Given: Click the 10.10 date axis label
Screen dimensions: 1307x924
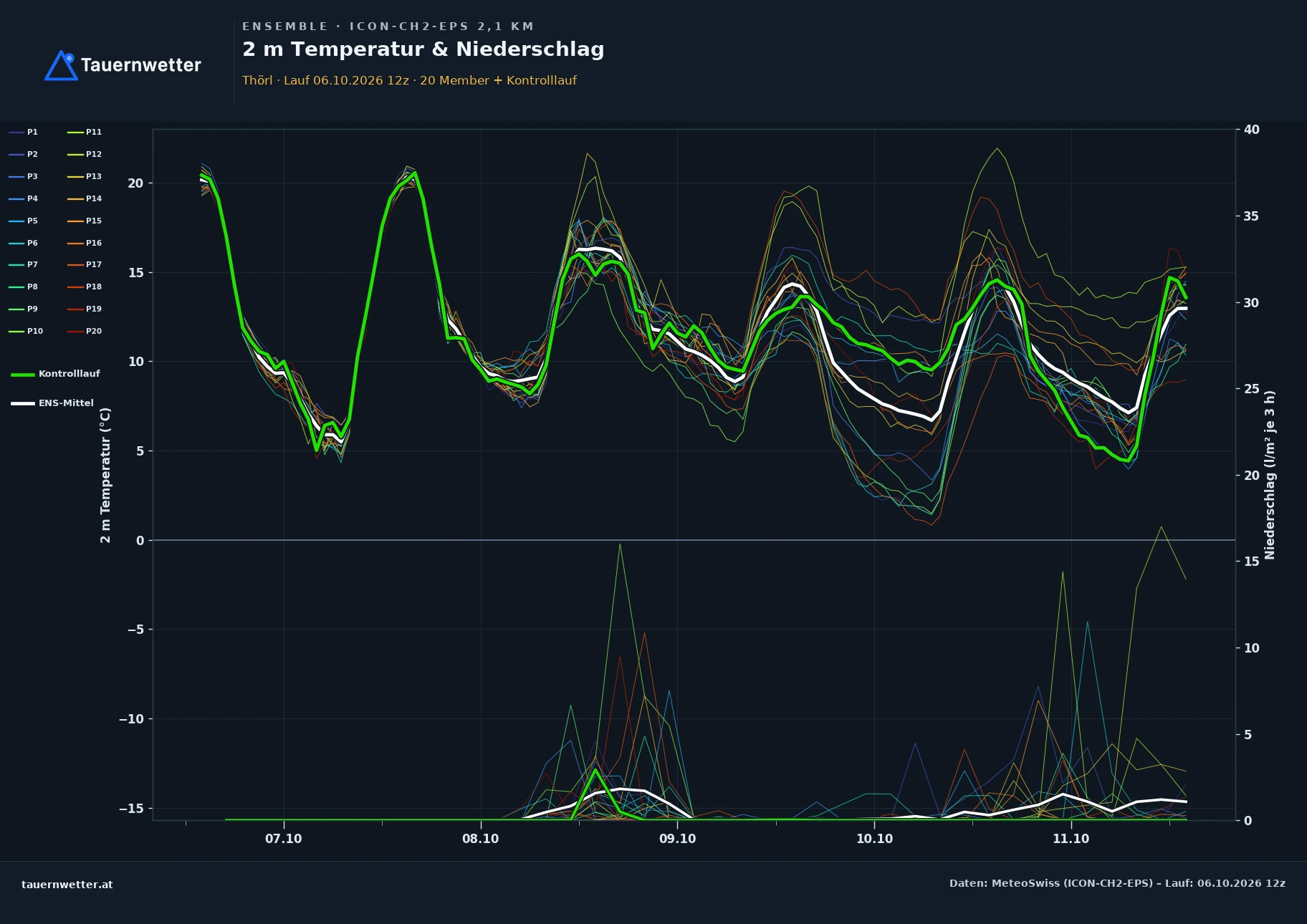Looking at the screenshot, I should [x=874, y=839].
